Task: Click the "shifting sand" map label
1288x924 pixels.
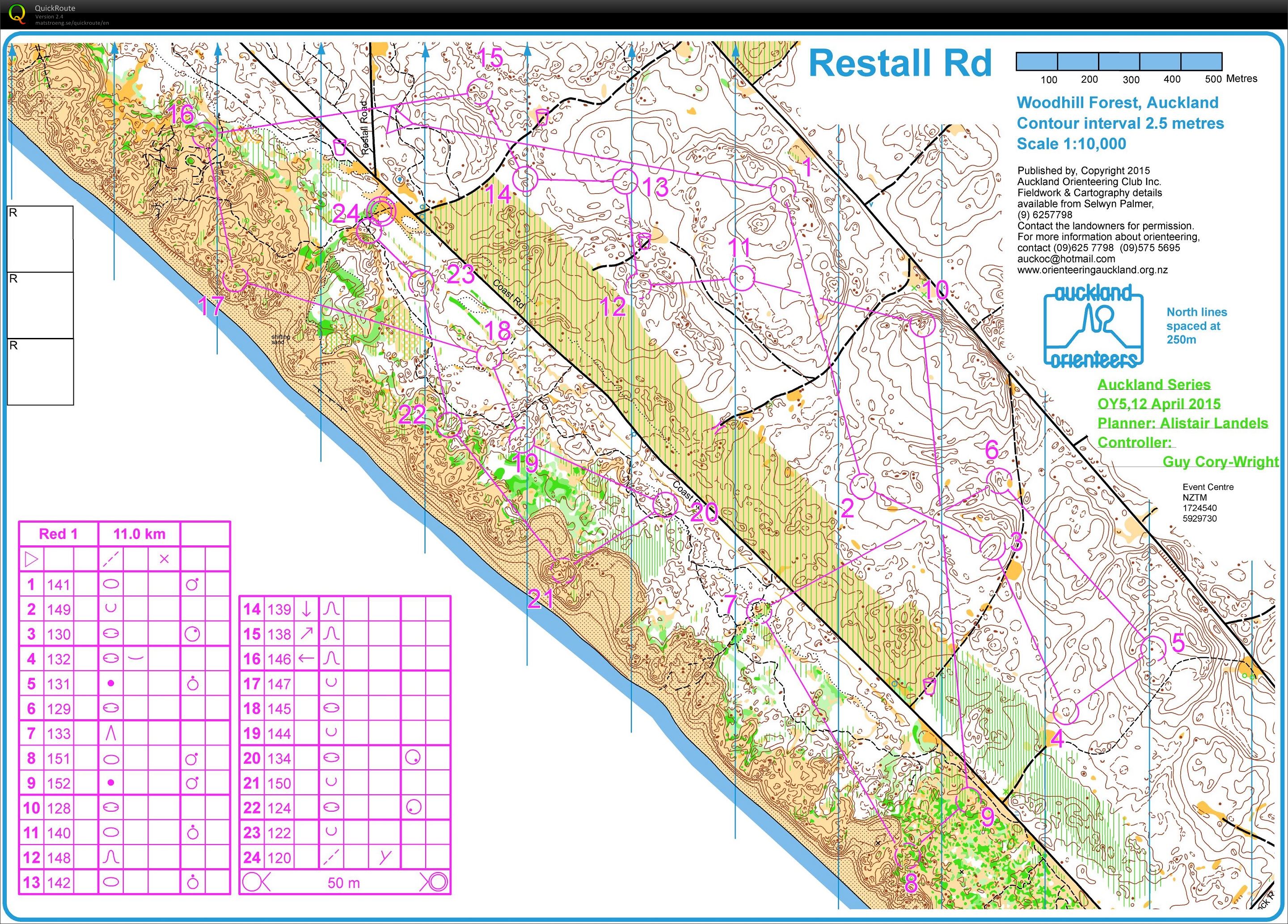Action: [281, 339]
